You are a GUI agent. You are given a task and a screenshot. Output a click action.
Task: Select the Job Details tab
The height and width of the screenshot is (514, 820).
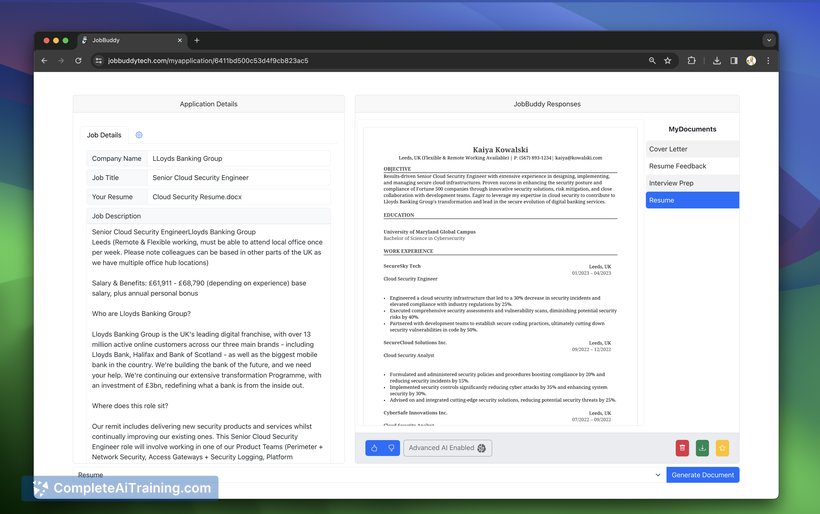(104, 135)
